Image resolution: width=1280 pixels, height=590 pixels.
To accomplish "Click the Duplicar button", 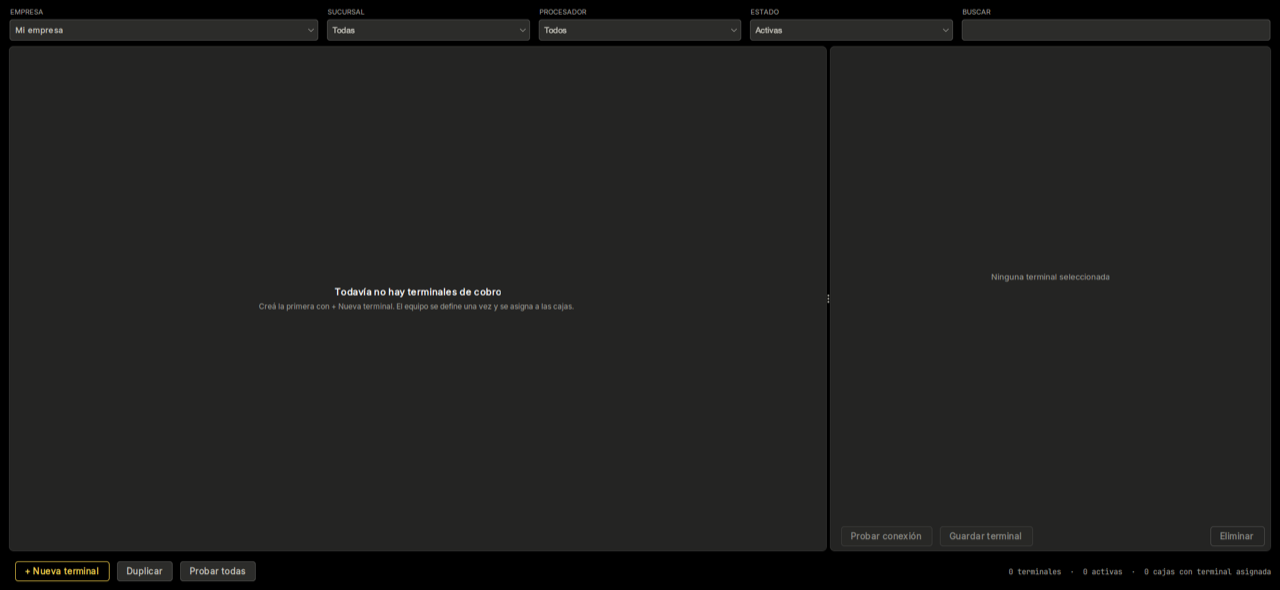I will [144, 571].
